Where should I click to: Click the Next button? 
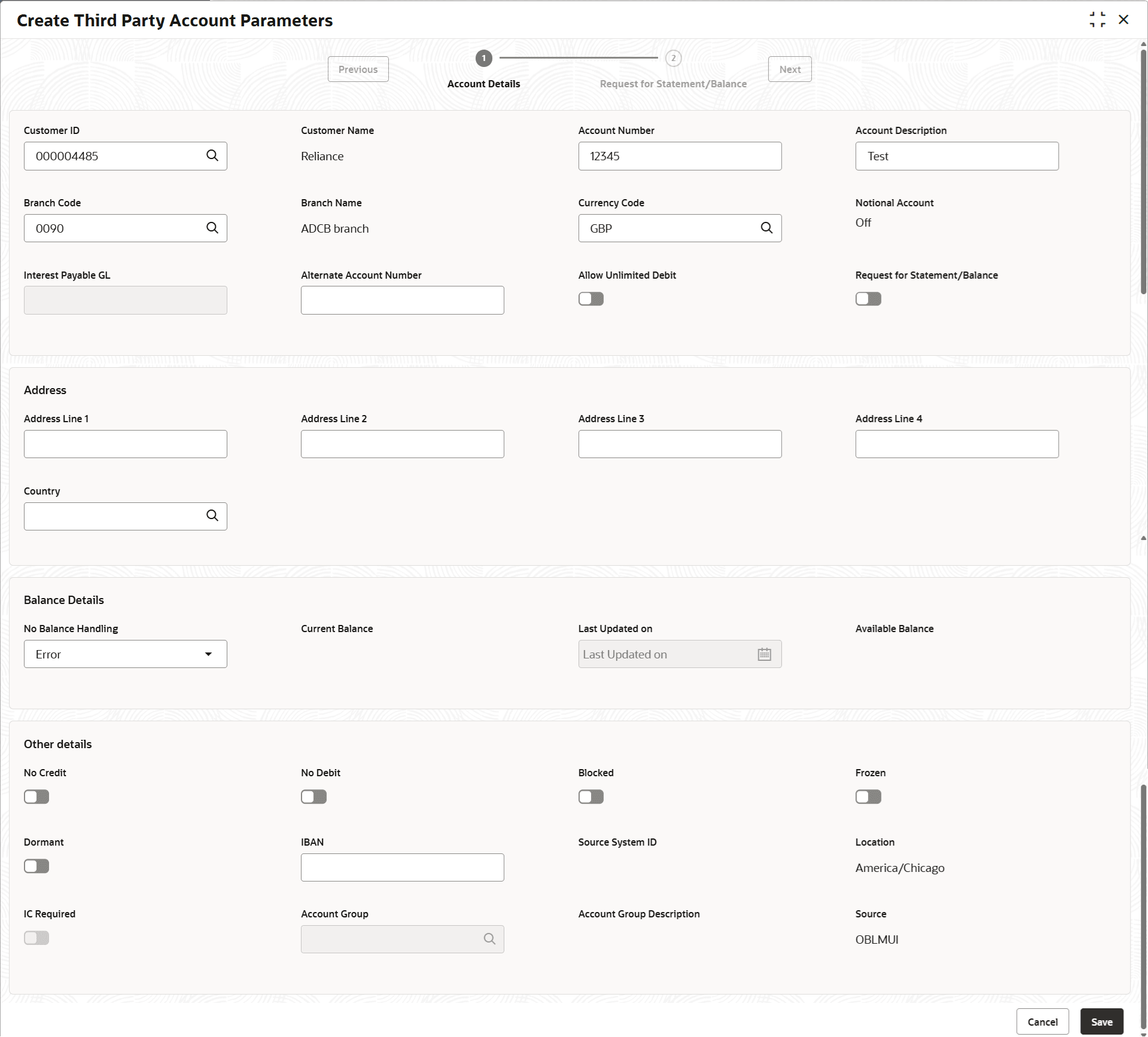[x=790, y=69]
